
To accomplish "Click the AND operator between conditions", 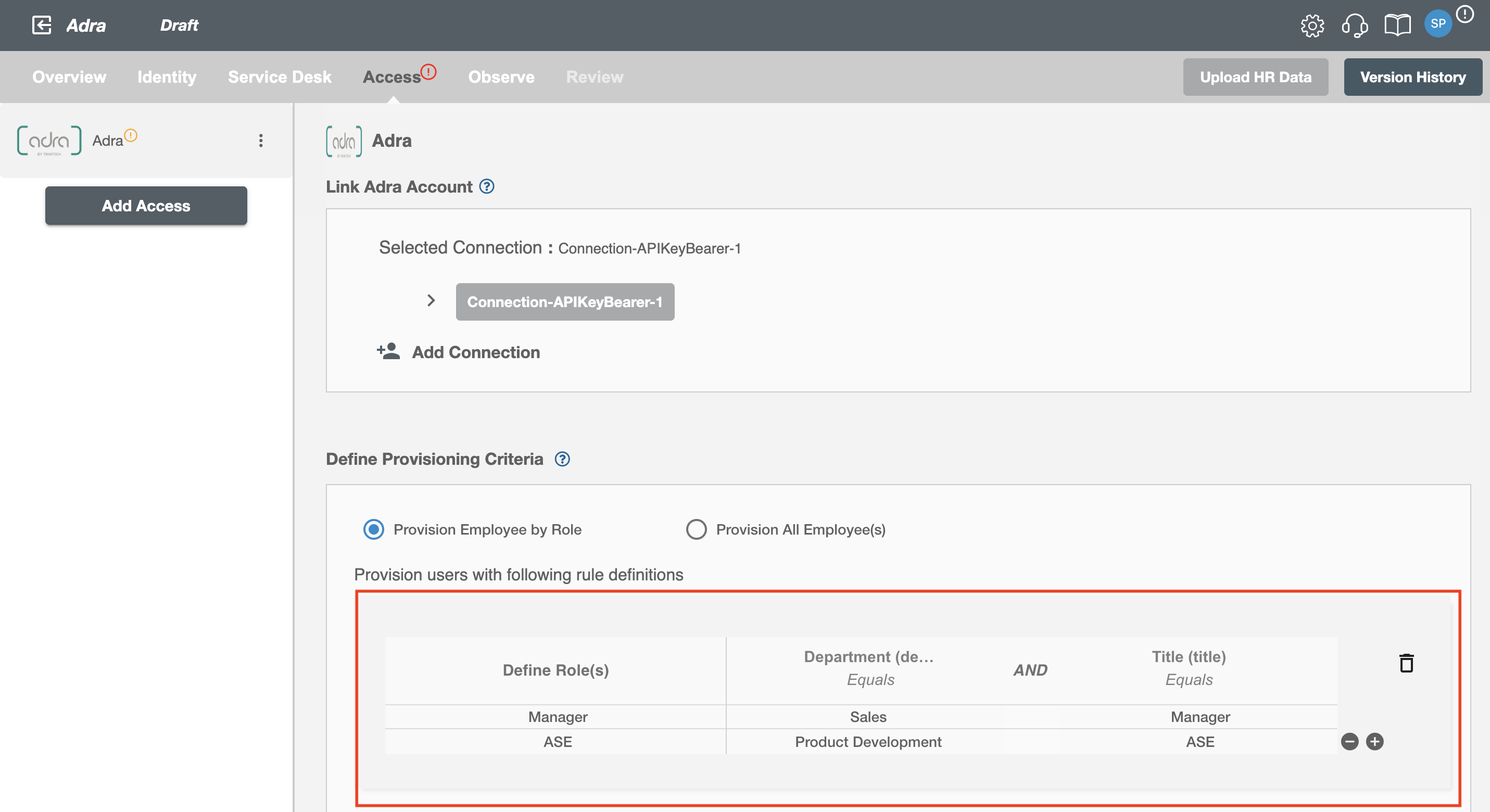I will pos(1030,670).
